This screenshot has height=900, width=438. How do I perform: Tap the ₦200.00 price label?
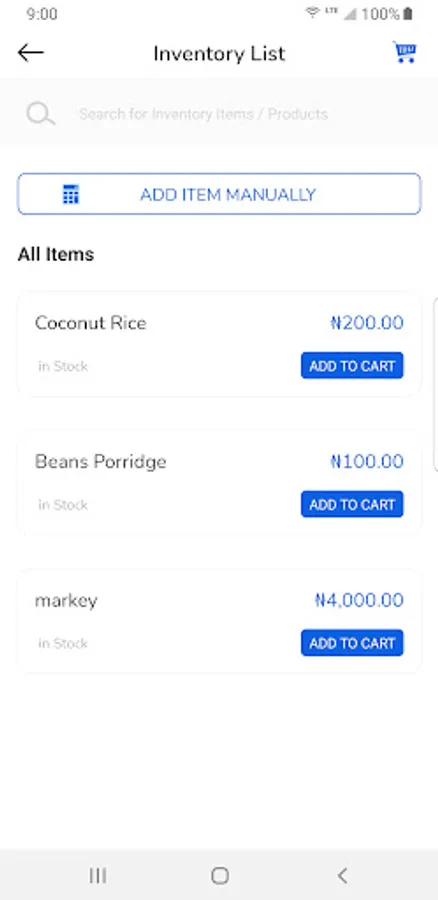(x=367, y=323)
